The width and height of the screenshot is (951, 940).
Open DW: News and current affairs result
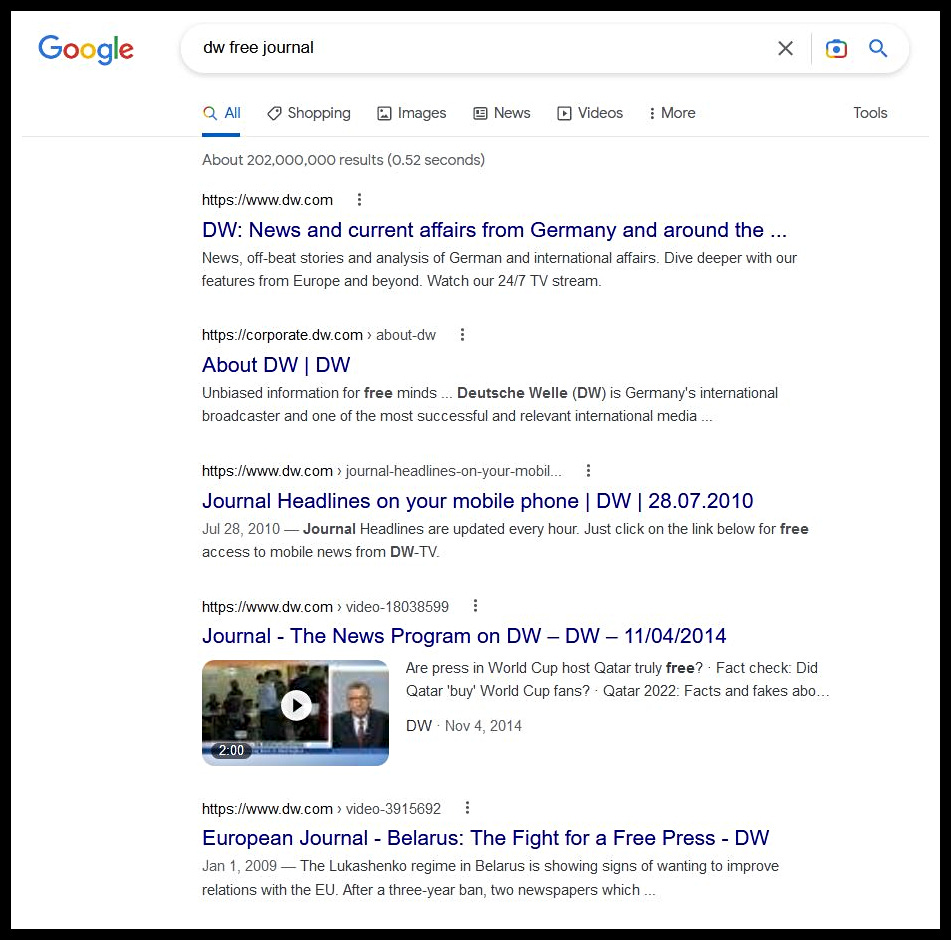(494, 230)
